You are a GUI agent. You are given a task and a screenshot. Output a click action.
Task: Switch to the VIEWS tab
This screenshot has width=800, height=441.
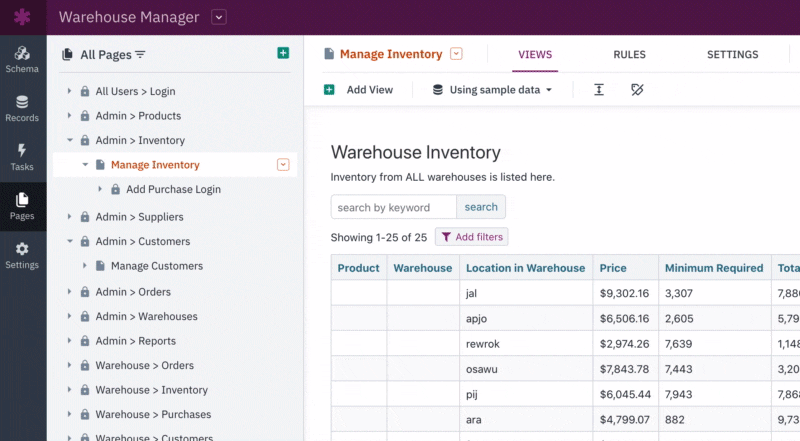pyautogui.click(x=535, y=55)
